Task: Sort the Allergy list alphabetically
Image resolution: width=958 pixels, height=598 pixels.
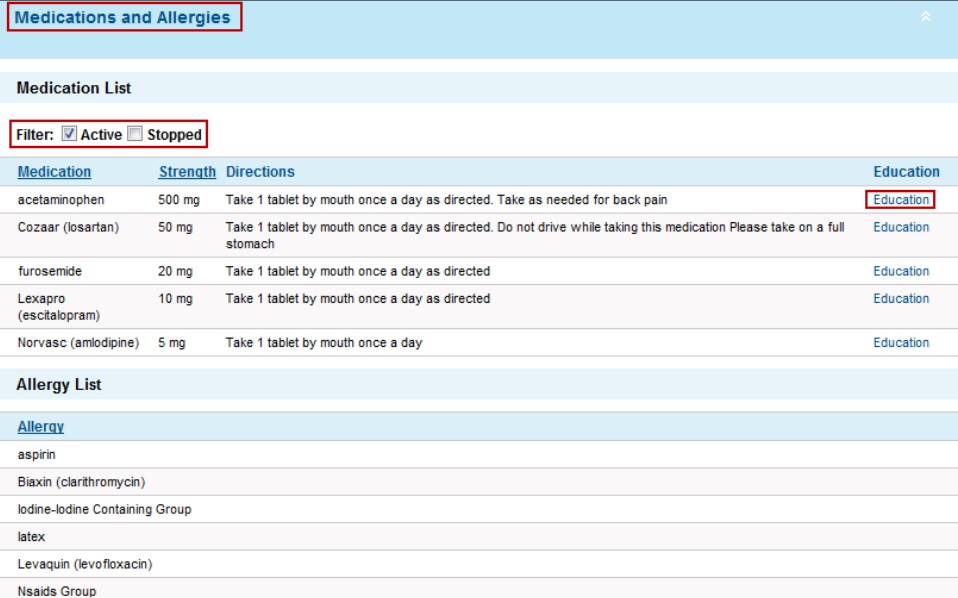Action: coord(41,426)
